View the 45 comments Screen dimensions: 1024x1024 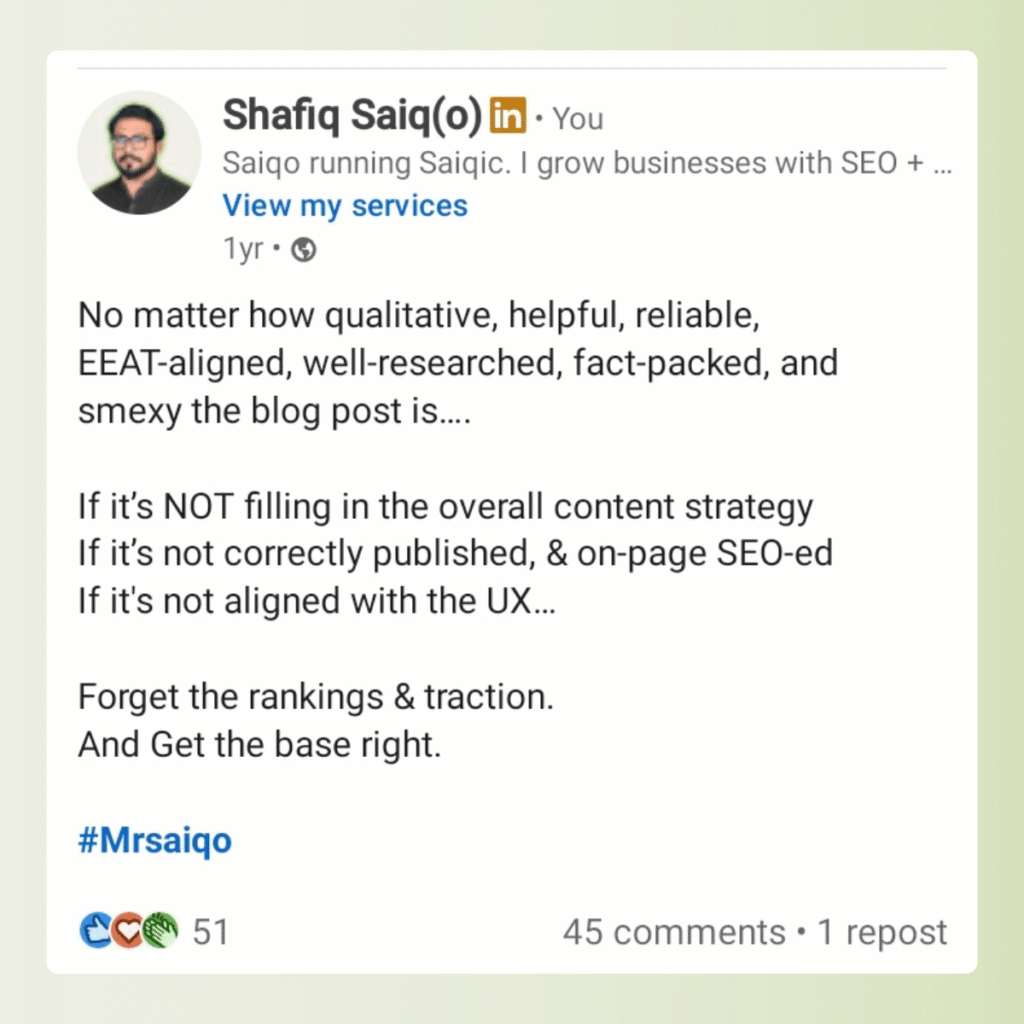pos(673,931)
